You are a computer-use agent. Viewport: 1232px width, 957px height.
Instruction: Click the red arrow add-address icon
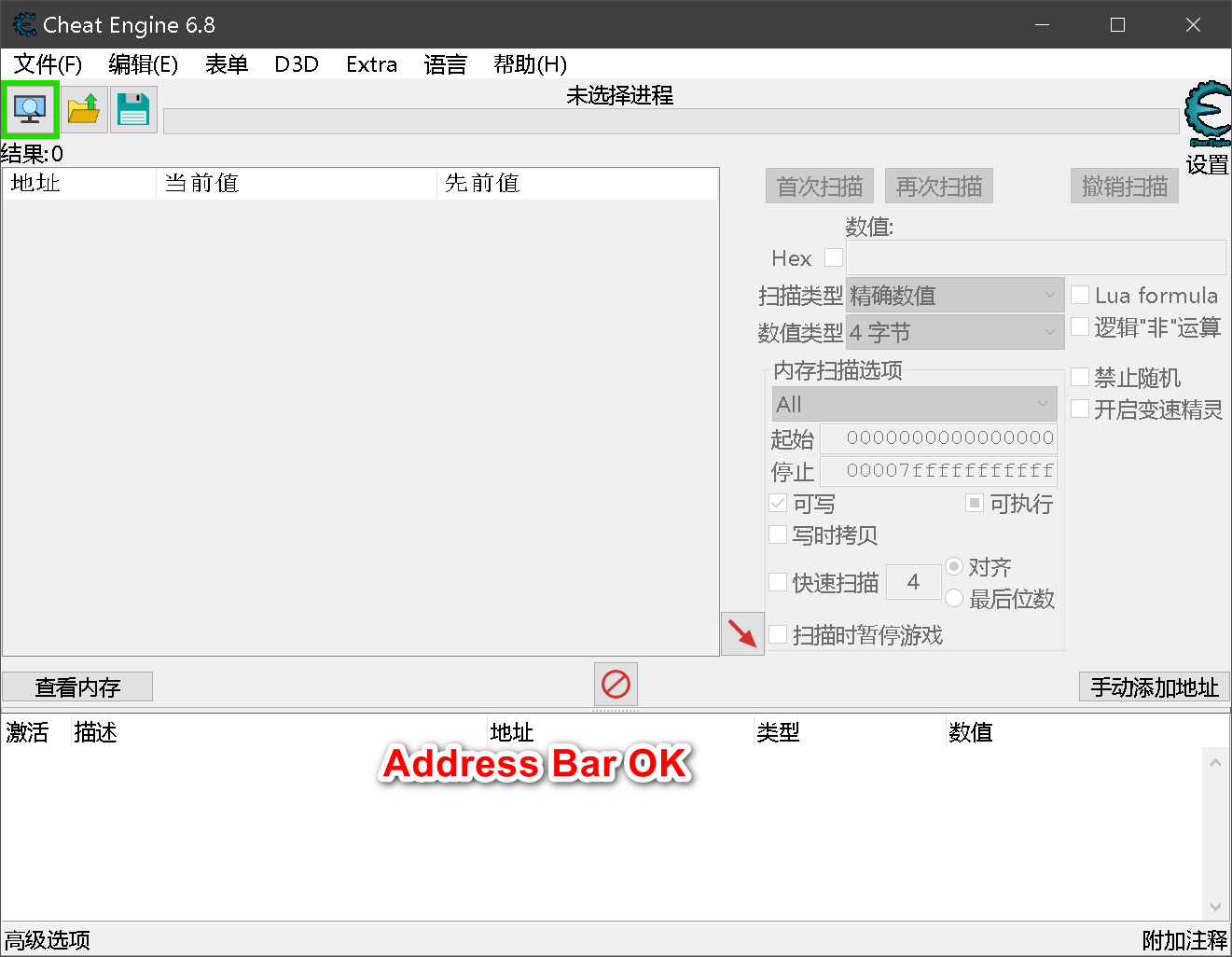(x=742, y=634)
